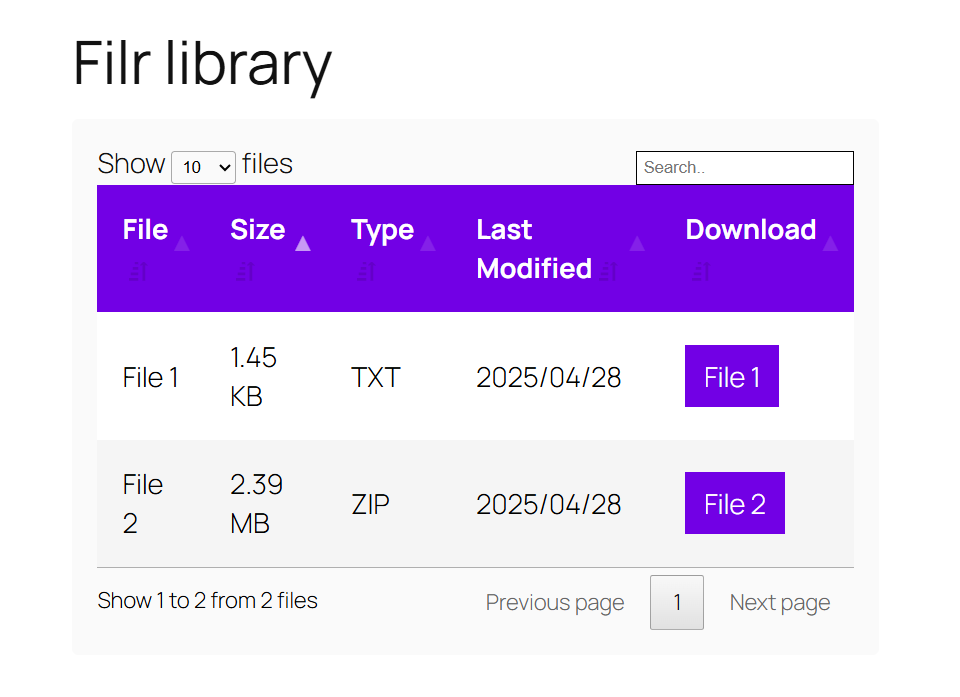The image size is (960, 697).
Task: Sort table by Size header
Action: 258,230
